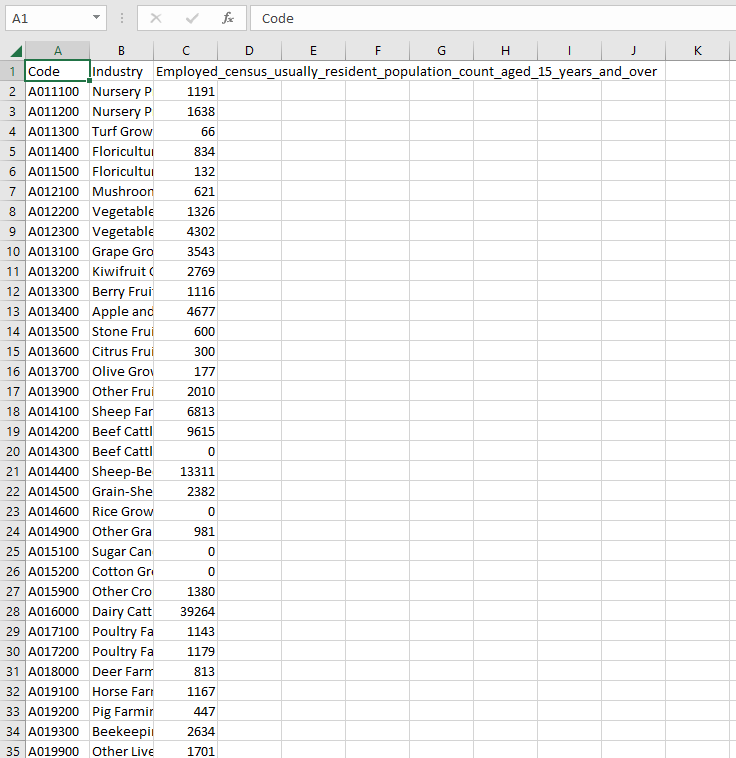This screenshot has height=758, width=736.
Task: Select cell with code A015200
Action: 58,571
